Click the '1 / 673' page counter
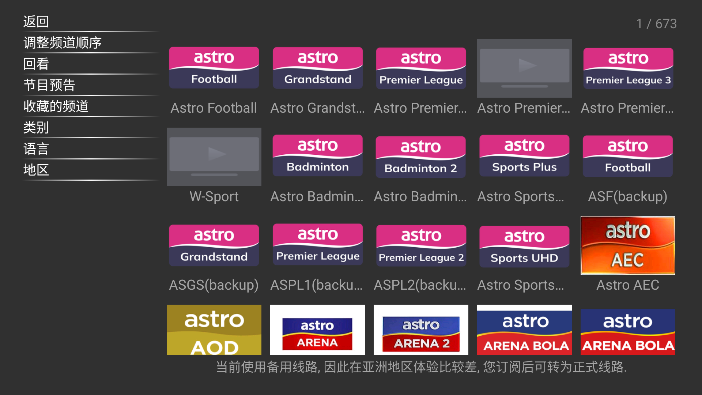The width and height of the screenshot is (702, 395). [x=656, y=24]
